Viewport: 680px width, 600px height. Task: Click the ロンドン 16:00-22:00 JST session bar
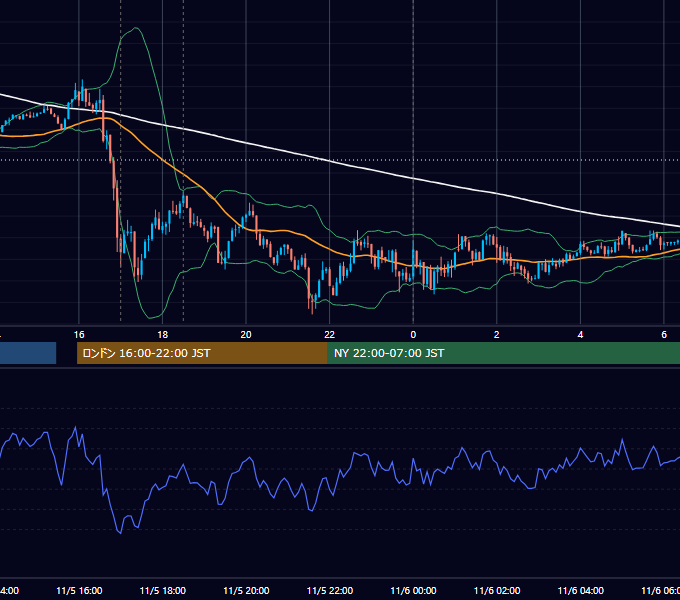click(202, 353)
